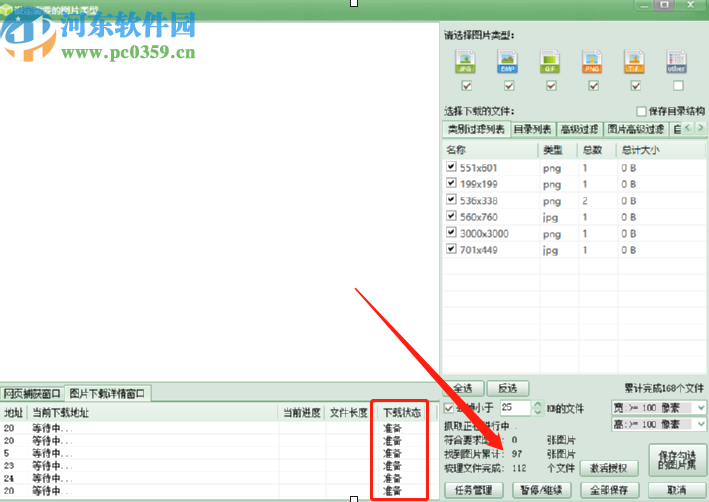Click the 当前进度 column header
The height and width of the screenshot is (502, 709).
[302, 412]
